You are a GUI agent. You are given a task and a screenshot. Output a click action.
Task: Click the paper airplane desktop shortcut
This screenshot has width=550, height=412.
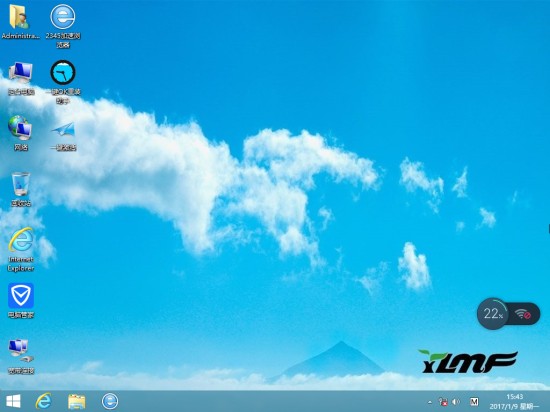pyautogui.click(x=63, y=136)
